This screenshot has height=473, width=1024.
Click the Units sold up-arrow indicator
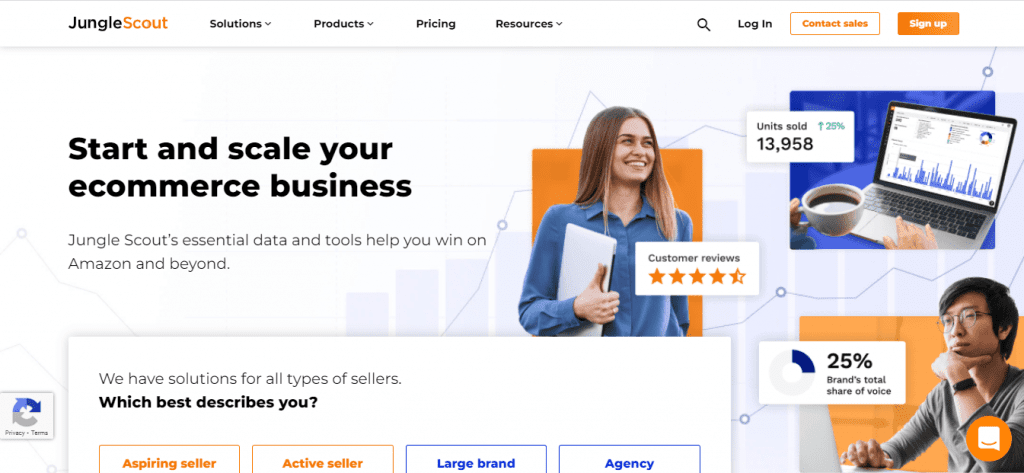[821, 126]
